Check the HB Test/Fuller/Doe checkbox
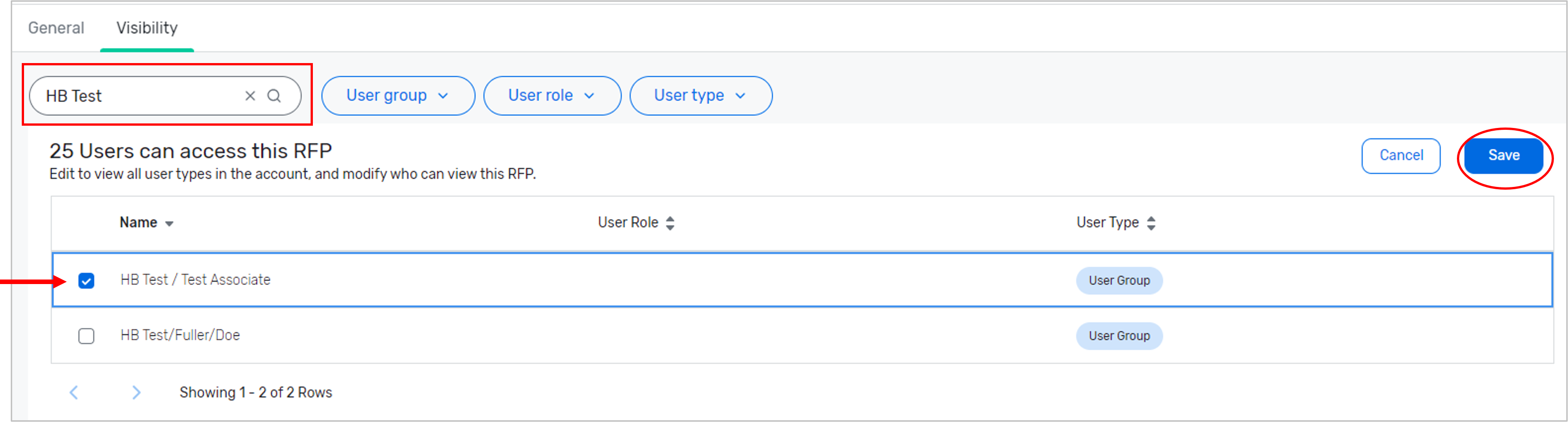Screen dimensions: 1568x422 point(87,335)
